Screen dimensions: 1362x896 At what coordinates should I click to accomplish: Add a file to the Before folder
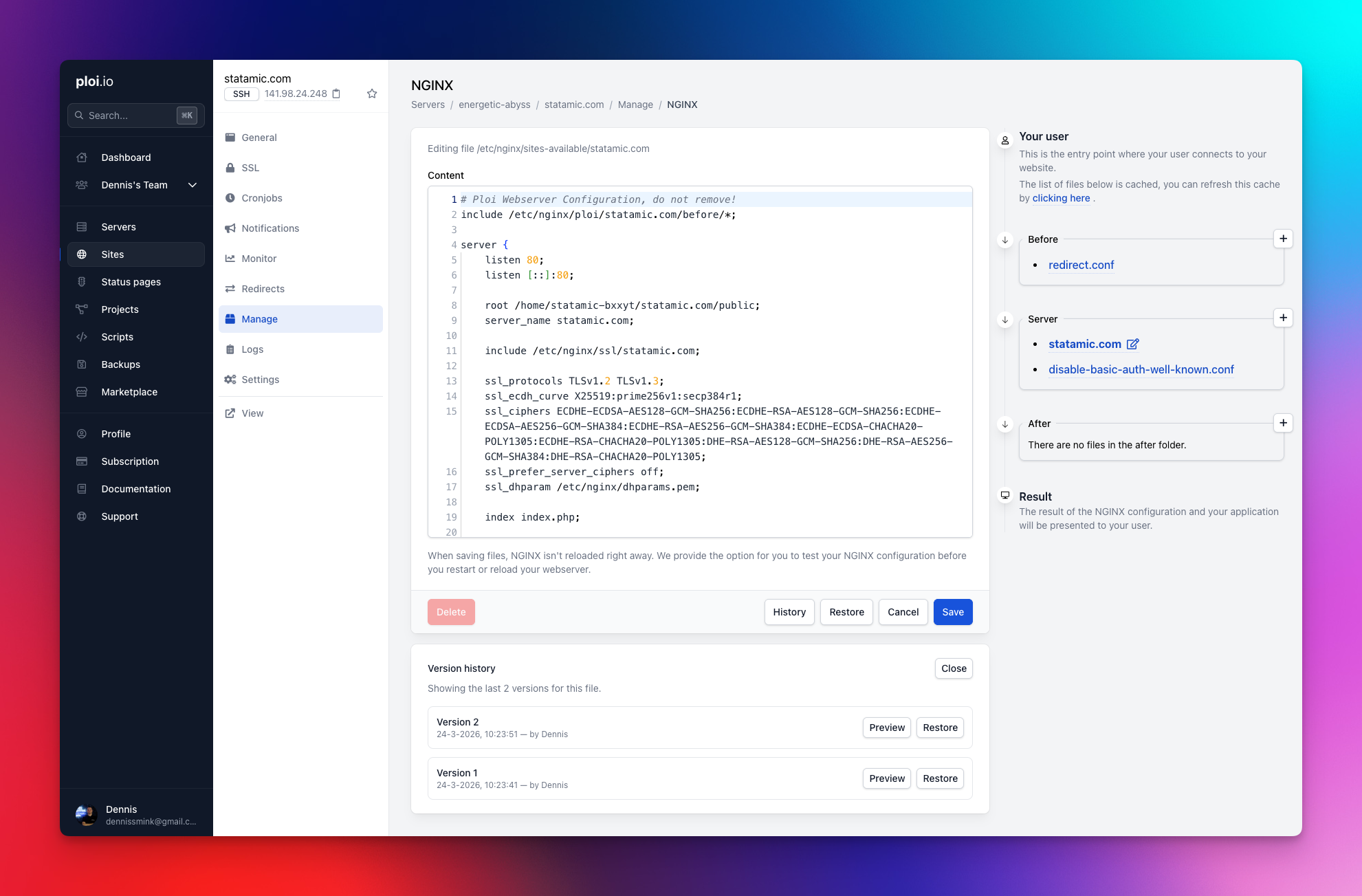pos(1283,239)
